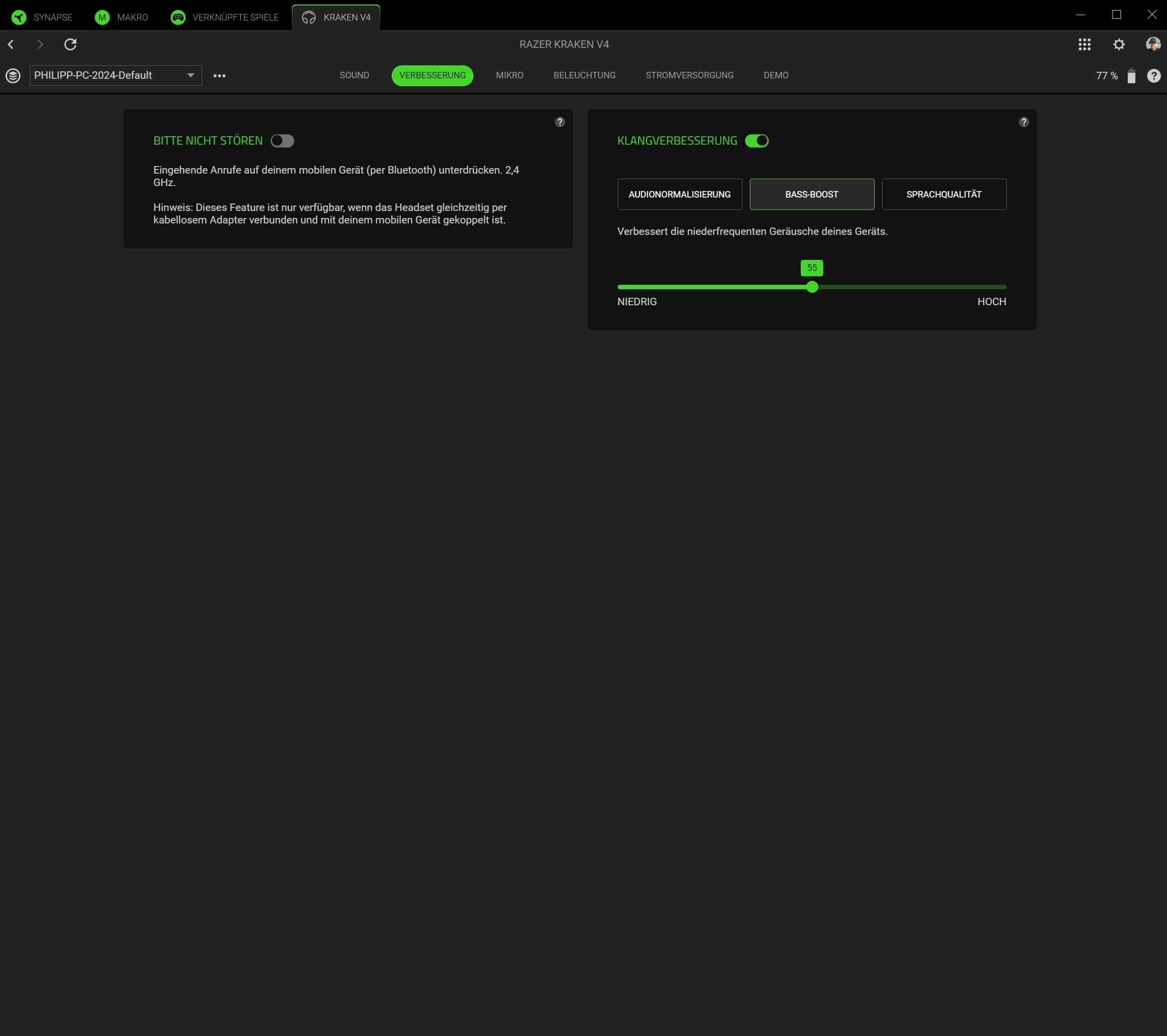Viewport: 1167px width, 1036px height.
Task: Select the Sprachqualität button
Action: pos(944,194)
